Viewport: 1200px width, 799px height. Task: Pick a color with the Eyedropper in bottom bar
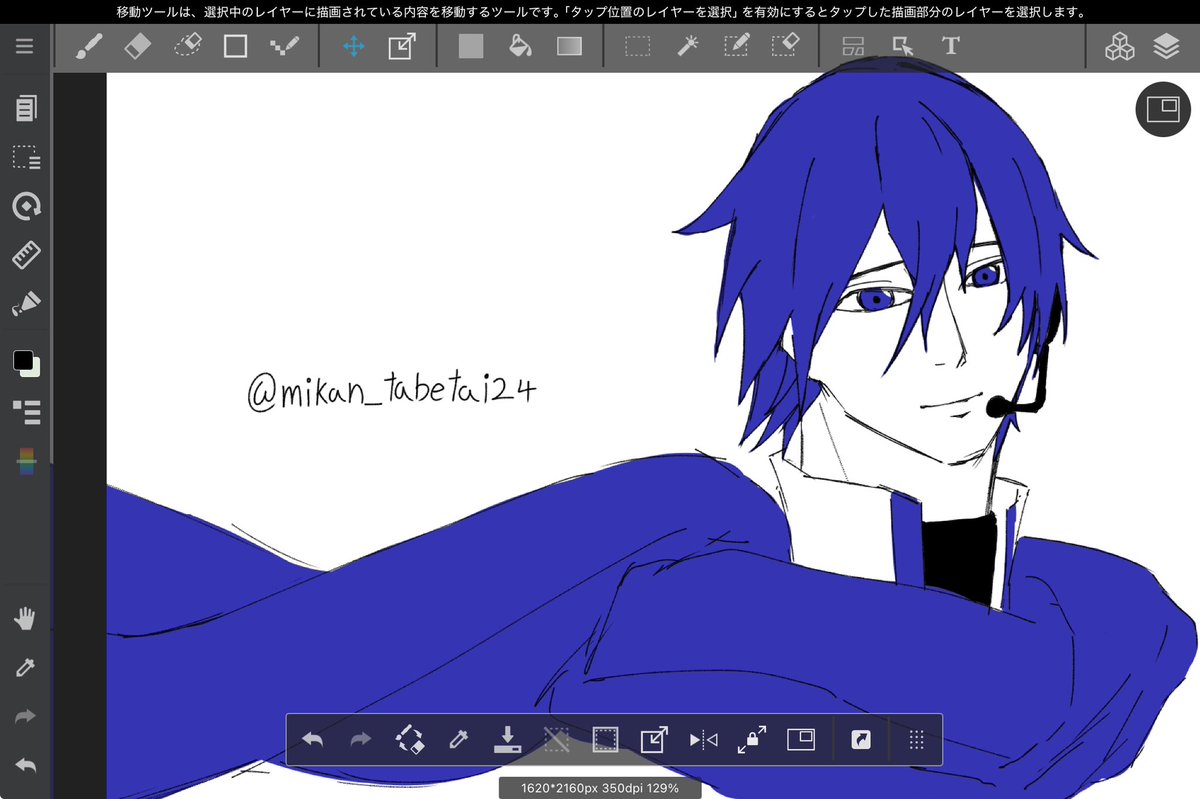[459, 739]
